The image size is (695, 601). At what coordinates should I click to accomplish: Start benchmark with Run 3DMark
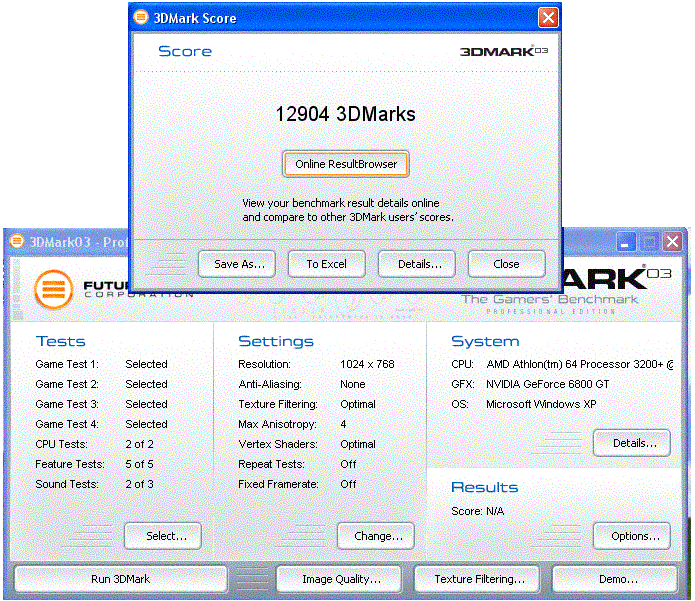(121, 579)
